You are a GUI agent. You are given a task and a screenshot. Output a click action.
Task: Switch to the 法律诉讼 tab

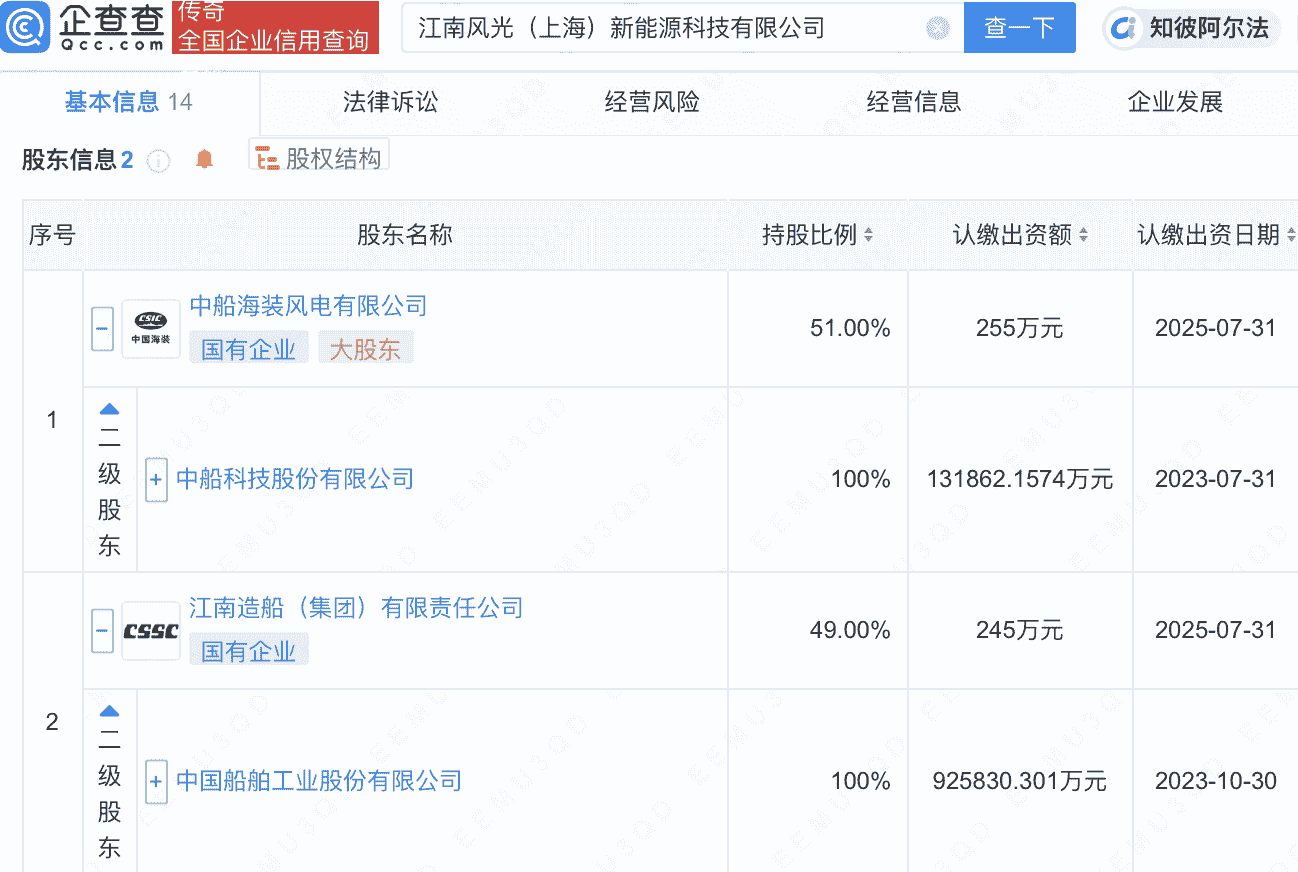390,102
